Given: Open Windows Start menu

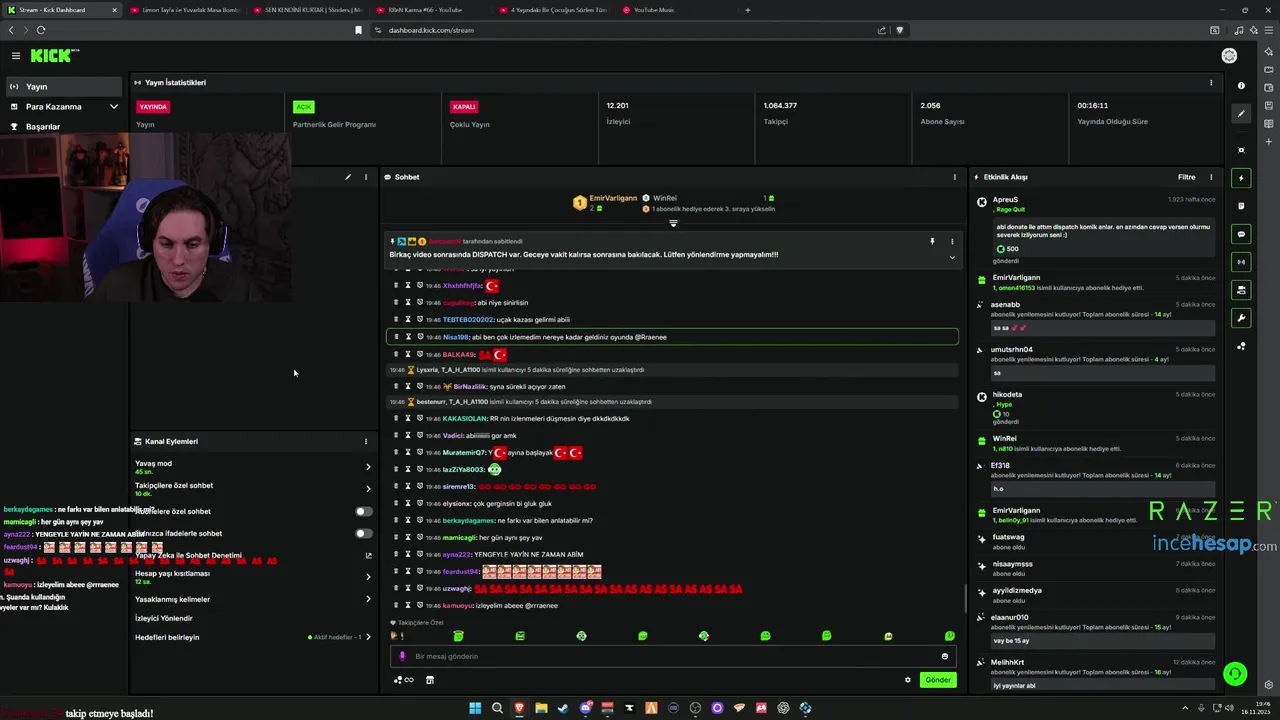Looking at the screenshot, I should [x=475, y=708].
